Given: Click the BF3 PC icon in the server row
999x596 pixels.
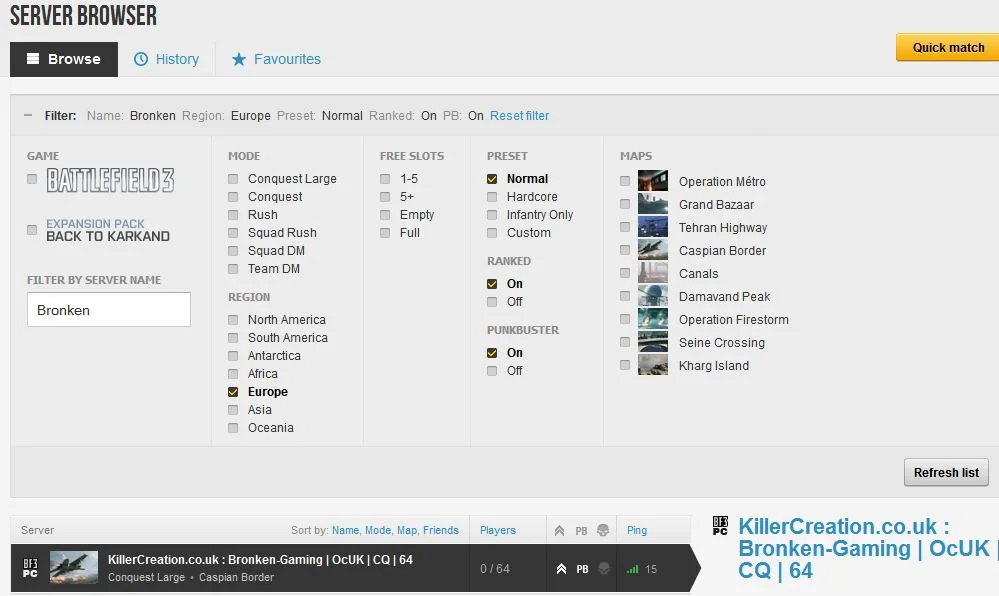Looking at the screenshot, I should point(30,568).
